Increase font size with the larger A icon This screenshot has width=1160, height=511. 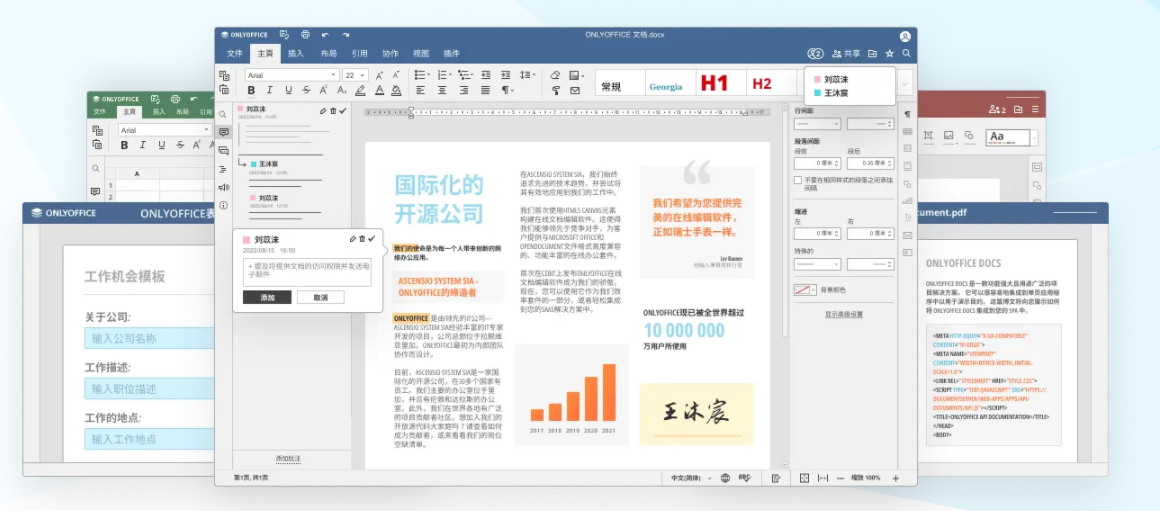(x=380, y=75)
